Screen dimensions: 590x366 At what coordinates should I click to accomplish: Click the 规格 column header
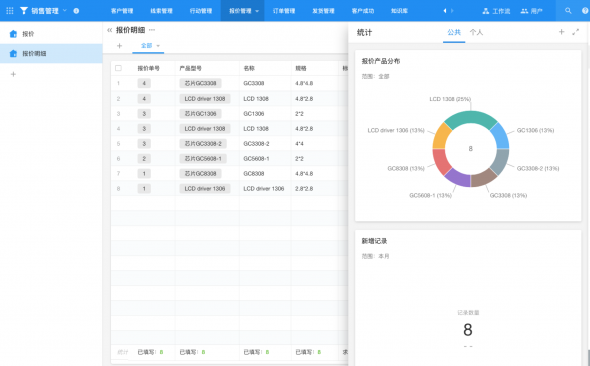point(301,68)
